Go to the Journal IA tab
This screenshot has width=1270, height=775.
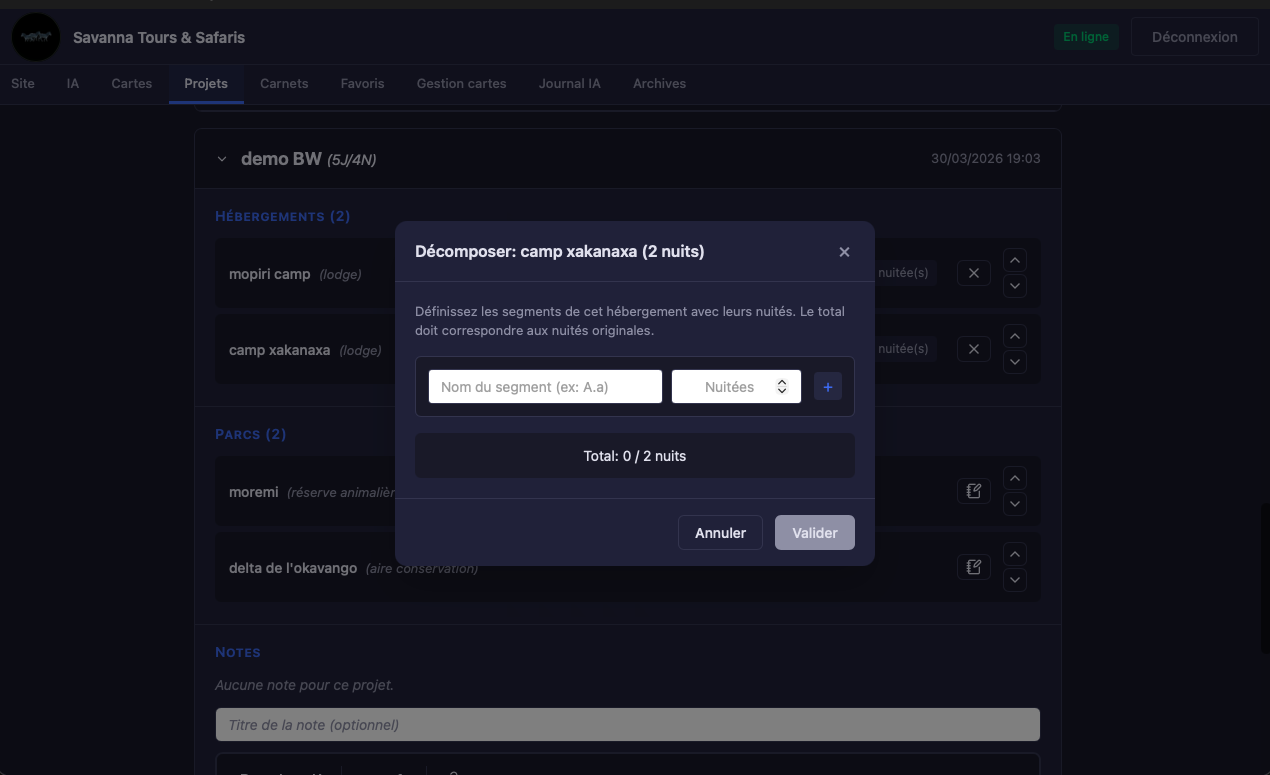pyautogui.click(x=569, y=83)
